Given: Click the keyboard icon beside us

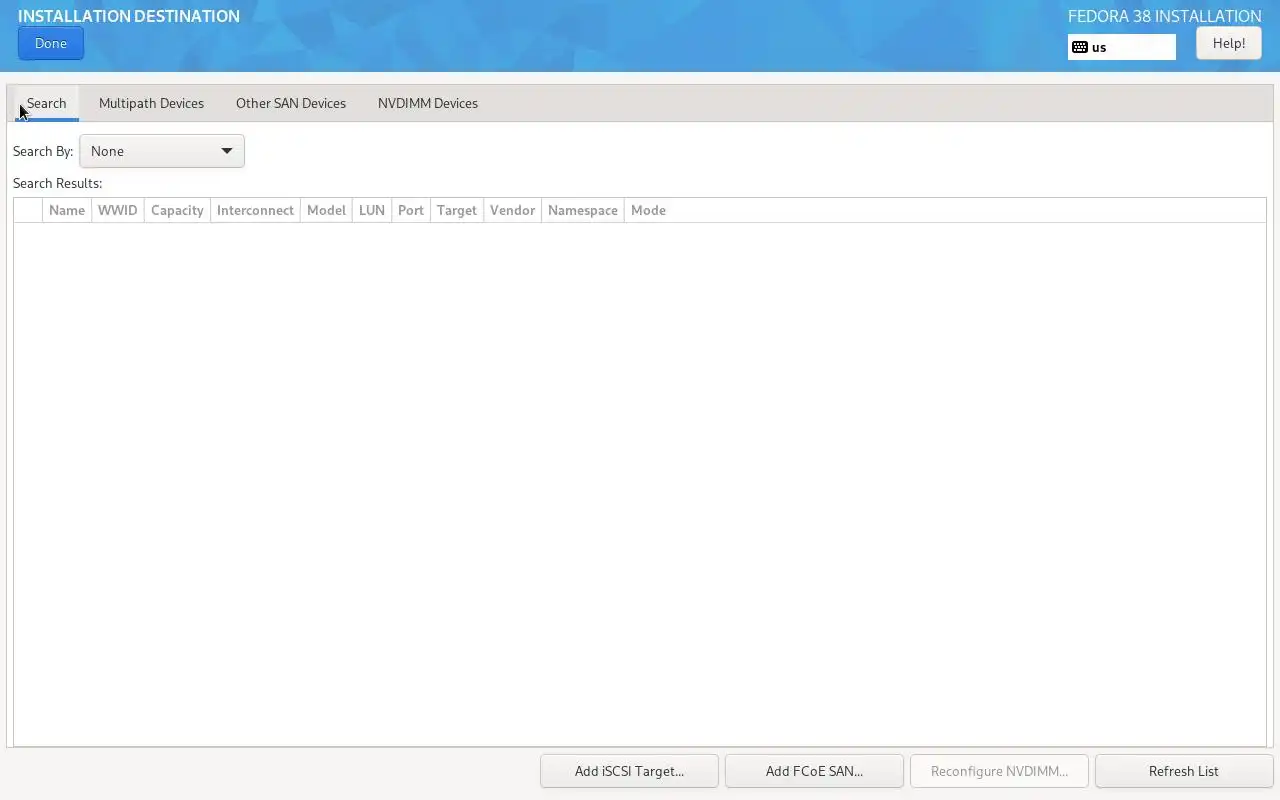Looking at the screenshot, I should click(1080, 47).
